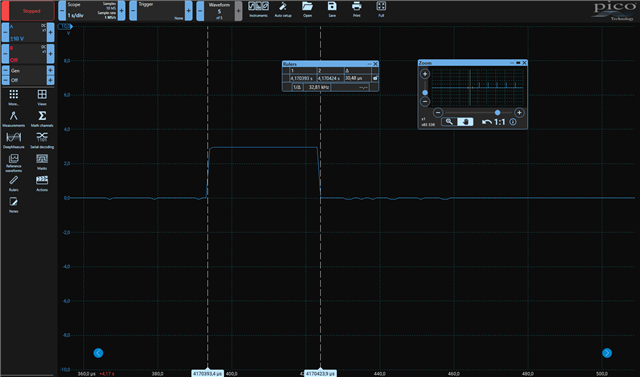Select hand pan tool in Zoom panel
This screenshot has height=377, width=640.
pyautogui.click(x=465, y=122)
